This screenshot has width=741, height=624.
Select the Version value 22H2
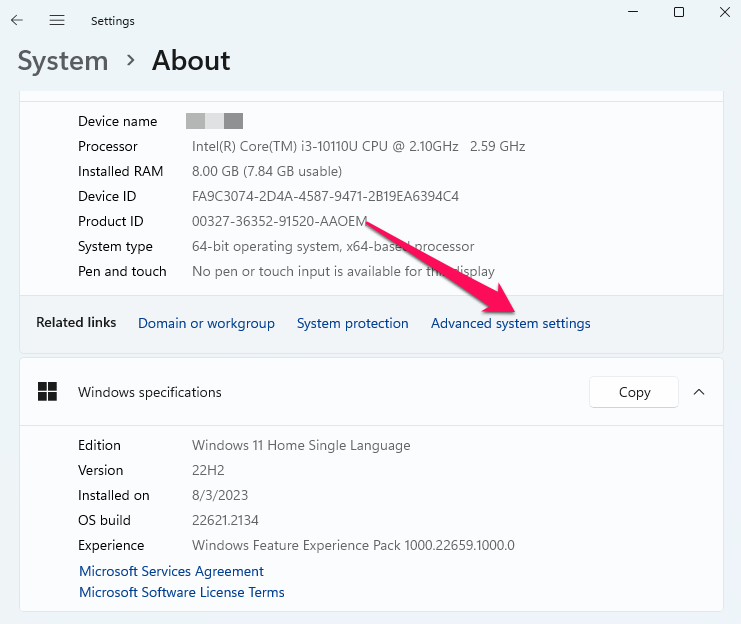208,470
